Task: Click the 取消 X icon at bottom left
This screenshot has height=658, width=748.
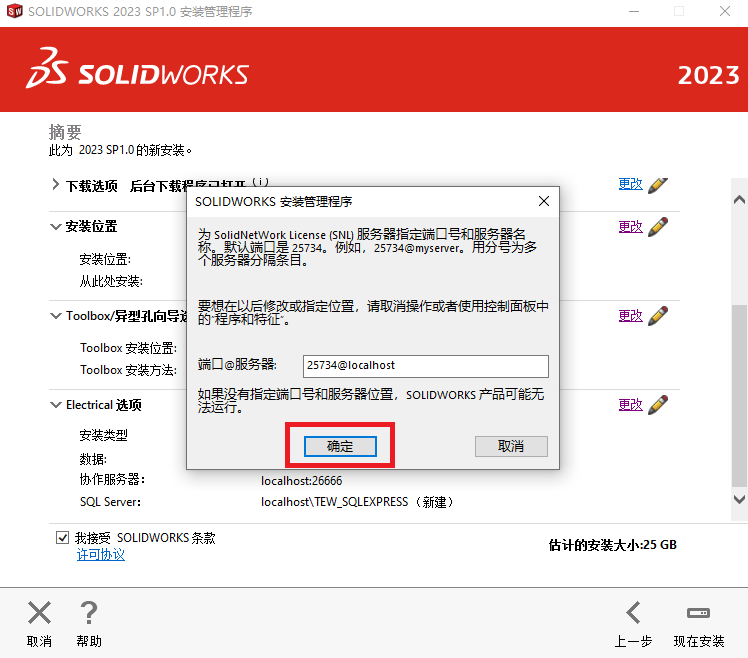Action: pyautogui.click(x=39, y=613)
